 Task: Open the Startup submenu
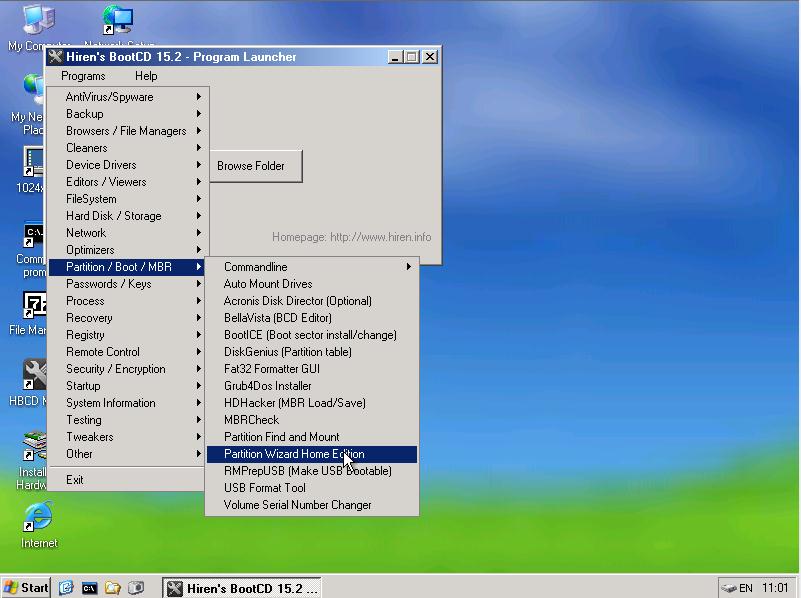pos(126,386)
